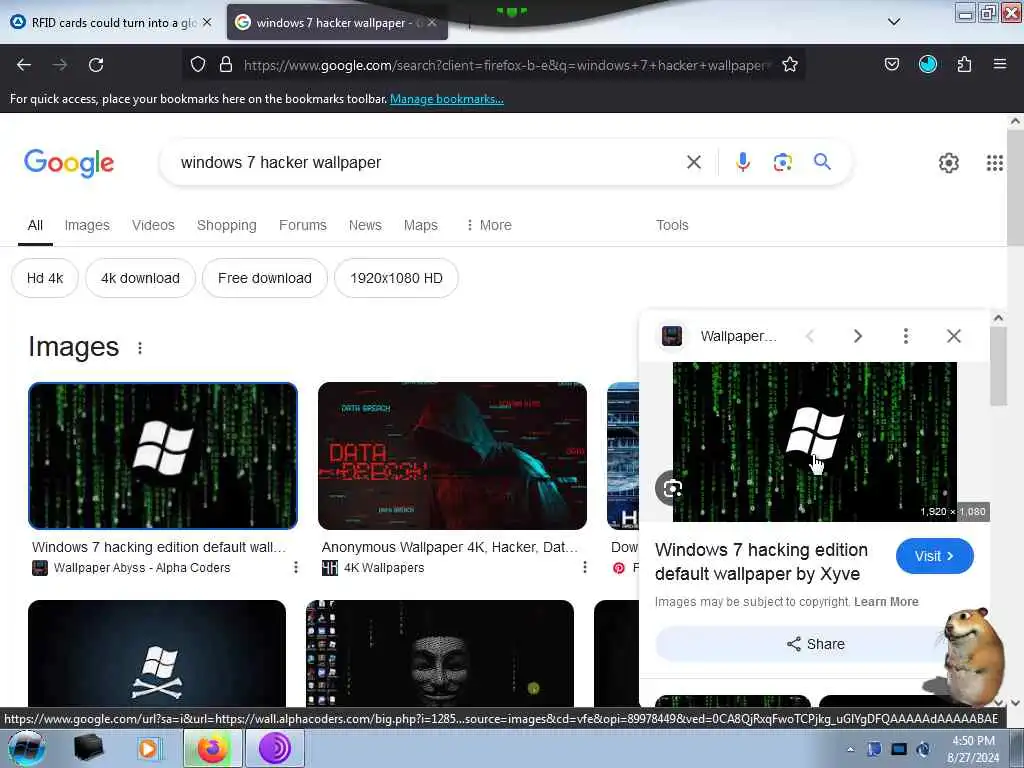Open Google homepage via the logo
Screen dimensions: 1024x768
[x=69, y=163]
